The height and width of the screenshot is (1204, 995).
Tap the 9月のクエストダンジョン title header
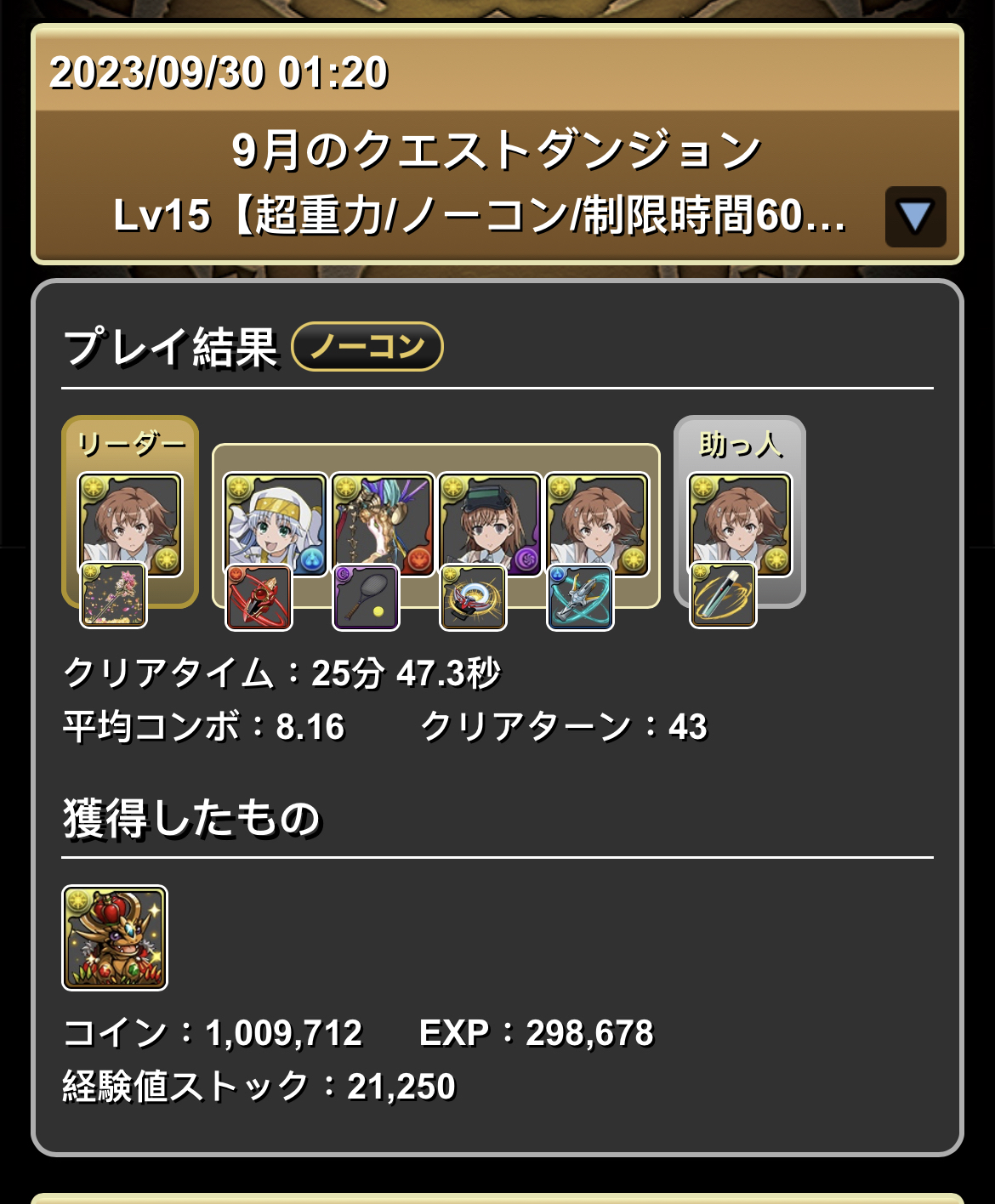(x=497, y=150)
